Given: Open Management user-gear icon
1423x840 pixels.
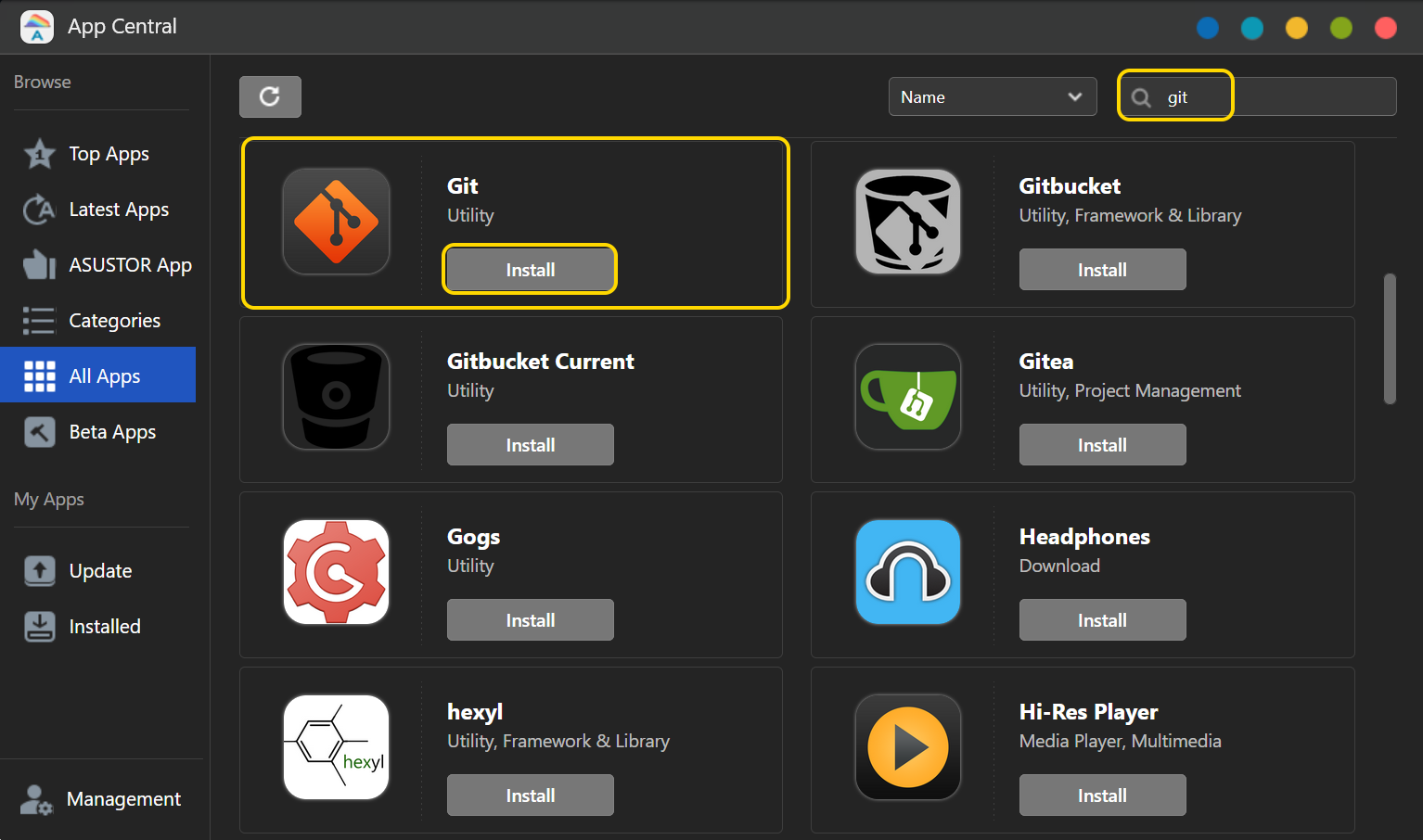Looking at the screenshot, I should pyautogui.click(x=36, y=799).
